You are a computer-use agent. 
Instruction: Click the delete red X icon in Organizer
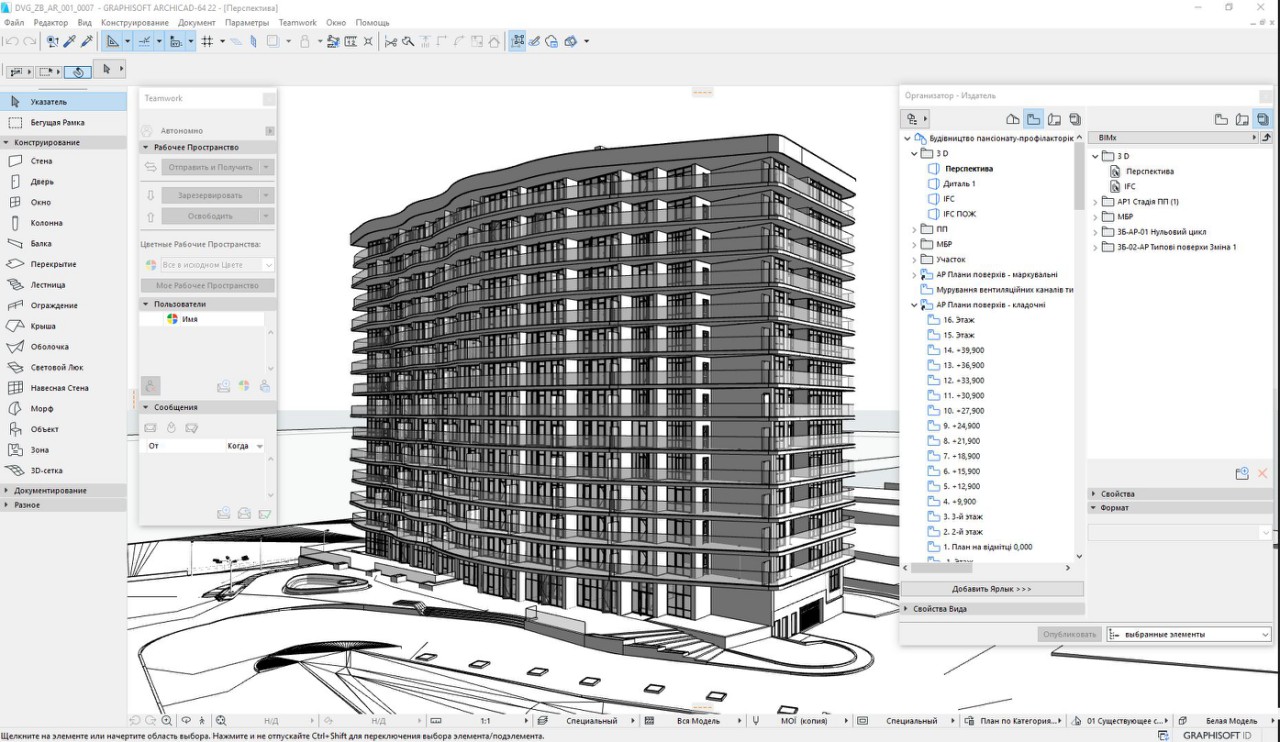[x=1262, y=473]
